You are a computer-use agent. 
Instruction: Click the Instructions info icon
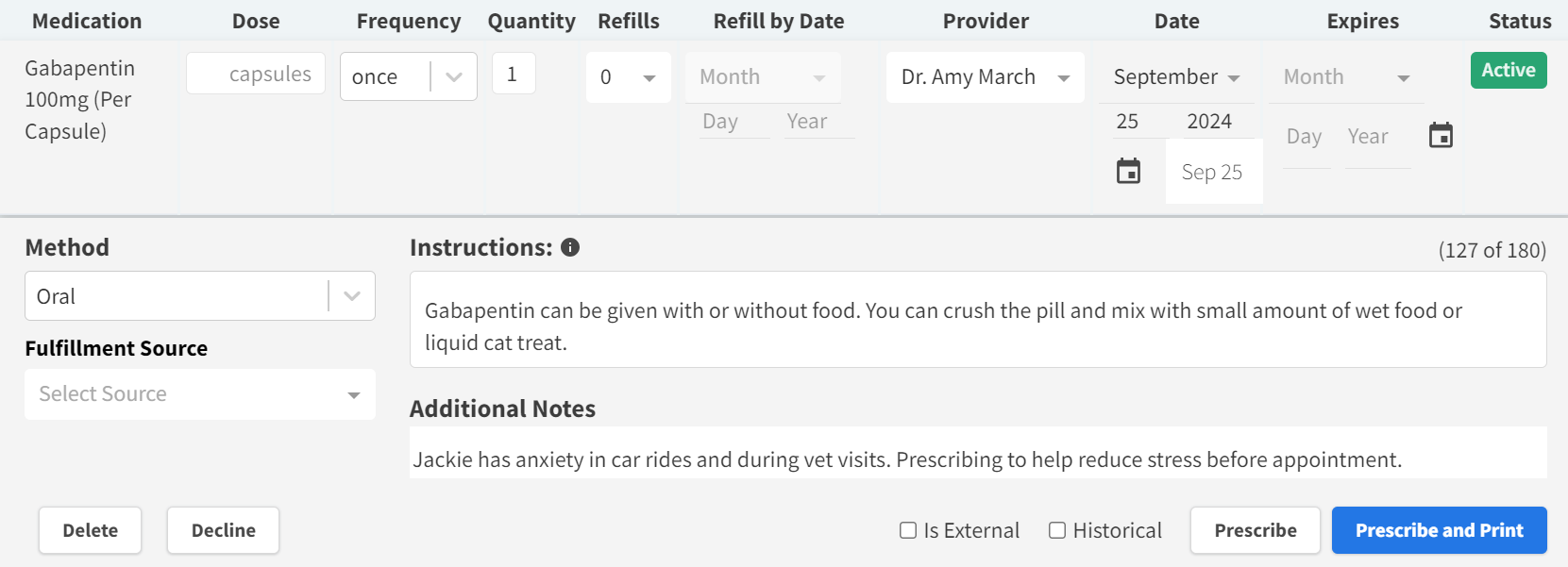pyautogui.click(x=568, y=247)
